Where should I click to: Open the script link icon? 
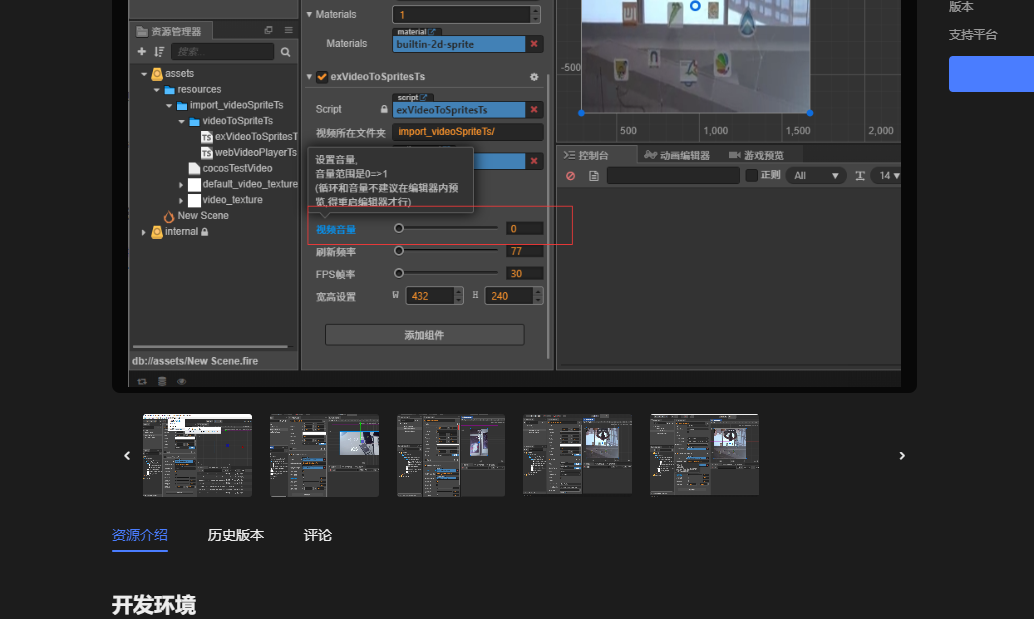coord(423,98)
